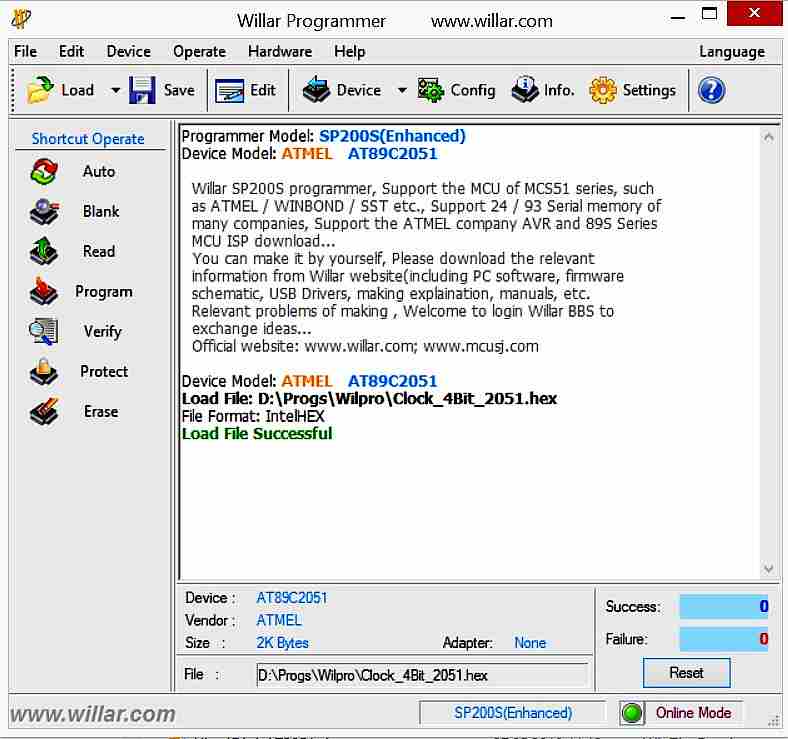This screenshot has width=788, height=739.
Task: Click the Verify magnifier icon
Action: 44,332
